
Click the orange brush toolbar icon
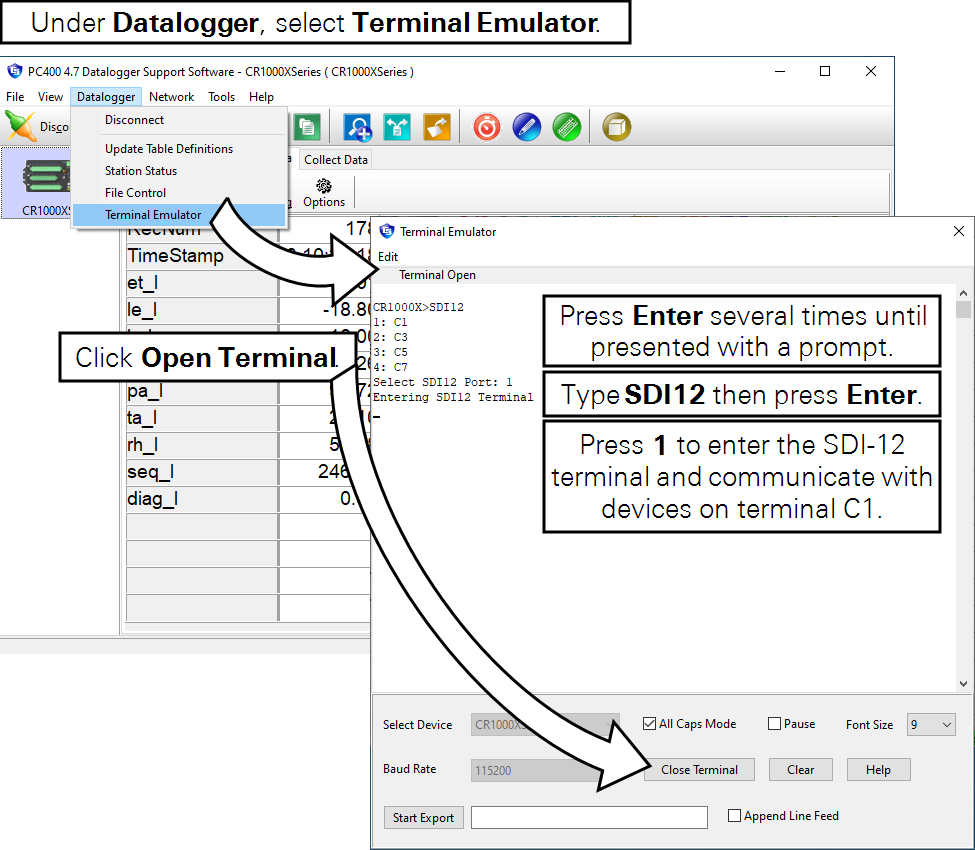click(x=437, y=127)
